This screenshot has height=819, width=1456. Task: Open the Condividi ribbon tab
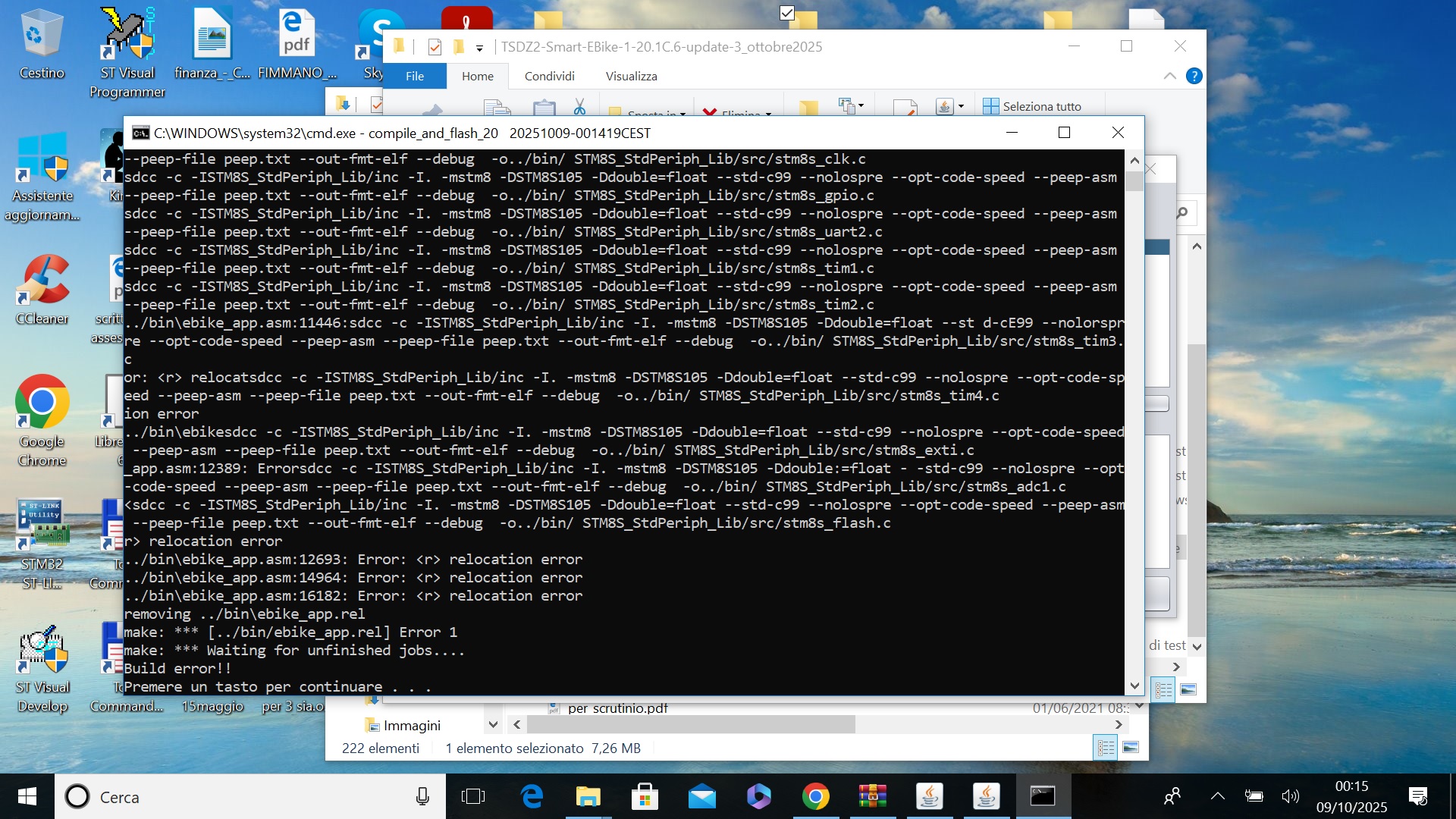pos(549,76)
